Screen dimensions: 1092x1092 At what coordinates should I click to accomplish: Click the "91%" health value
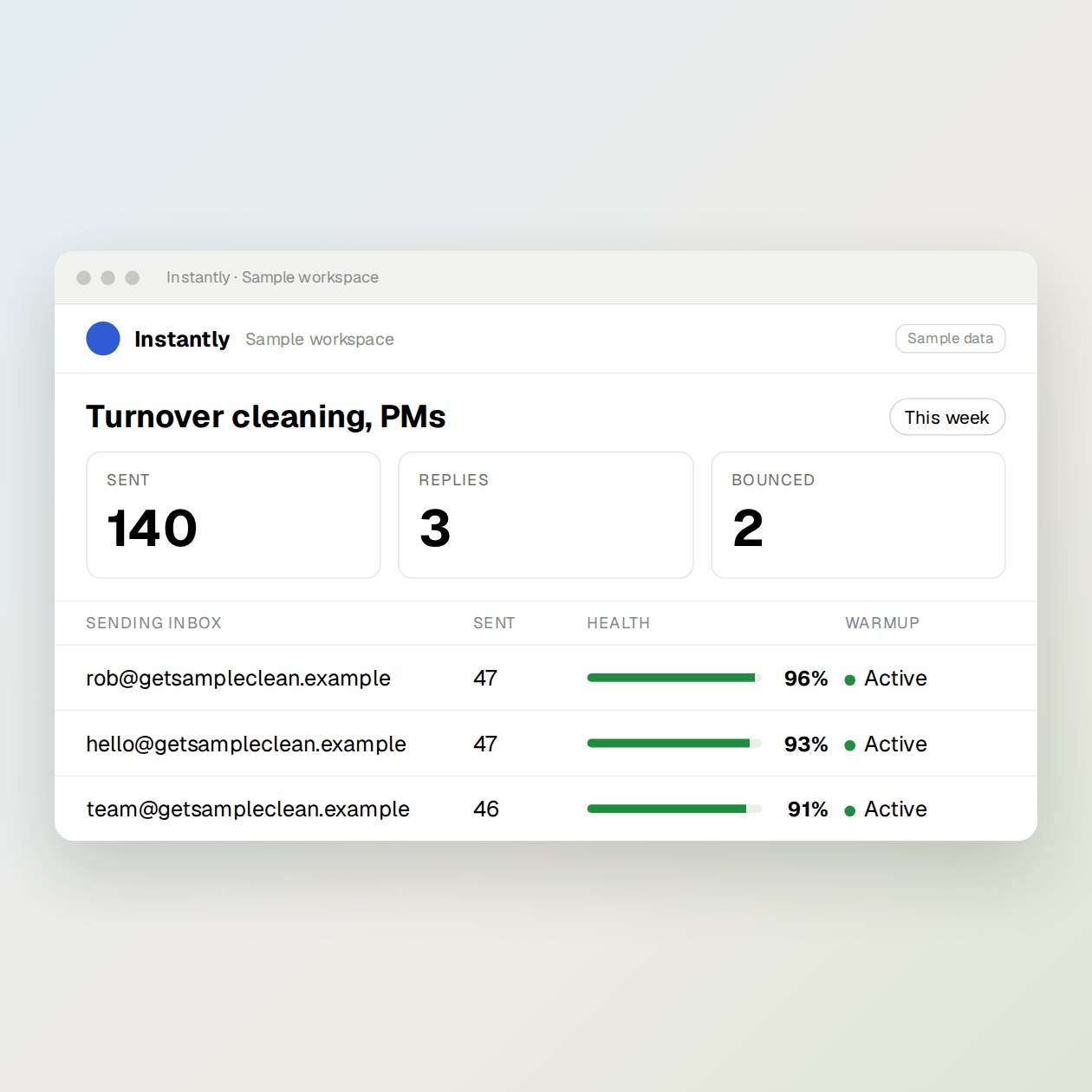coord(808,809)
